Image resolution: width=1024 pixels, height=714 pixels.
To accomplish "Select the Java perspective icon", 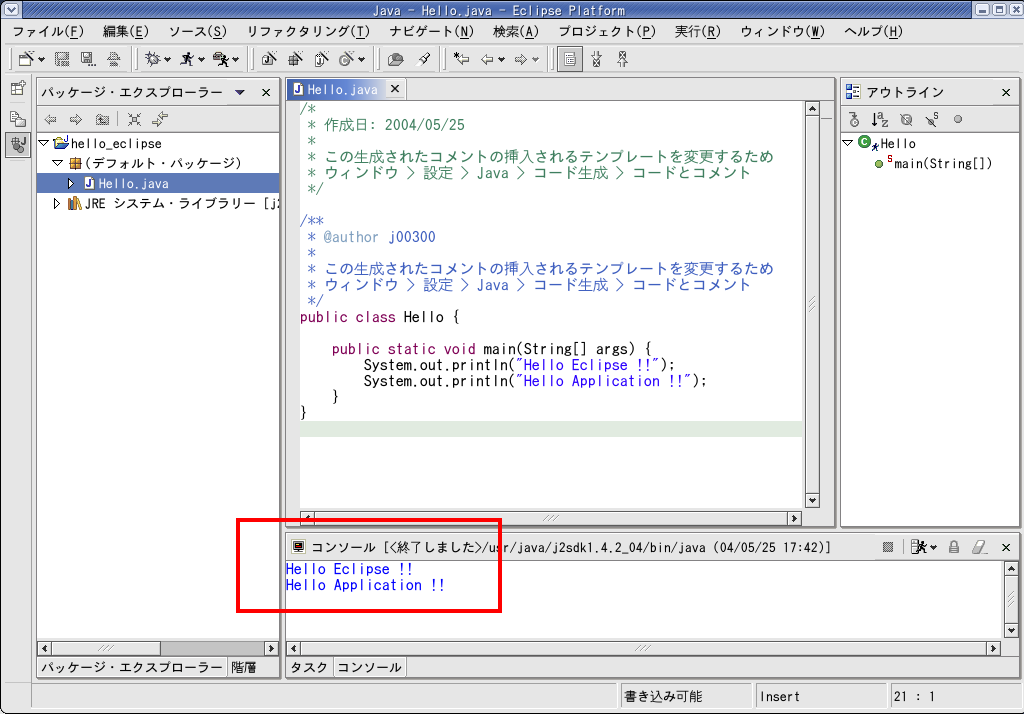I will [x=18, y=144].
